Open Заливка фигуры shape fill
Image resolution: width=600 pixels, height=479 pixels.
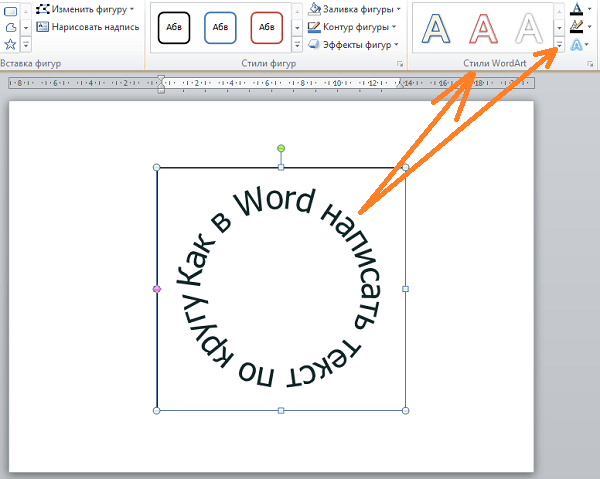click(x=354, y=9)
